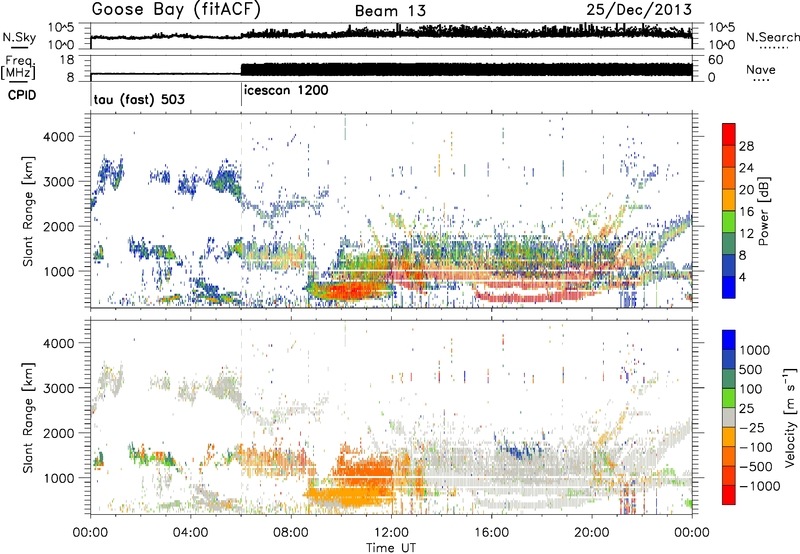Pick the yellow-orange Power segment between 16 and 20
This screenshot has height=554, width=800.
pyautogui.click(x=729, y=200)
